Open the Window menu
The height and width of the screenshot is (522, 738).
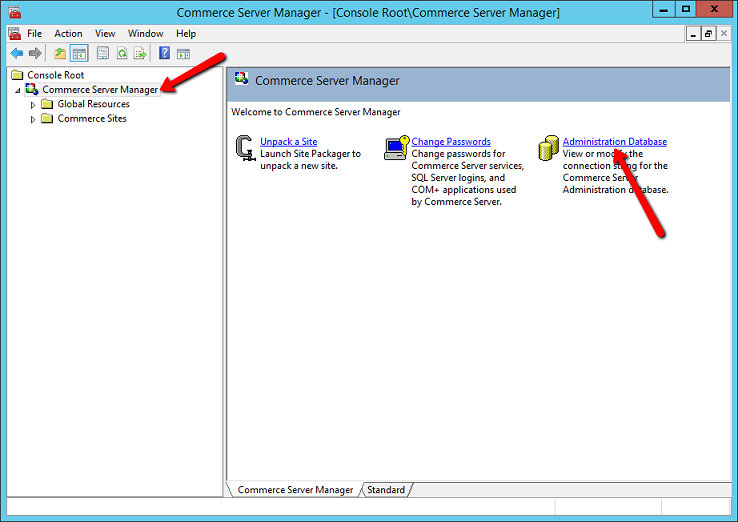pyautogui.click(x=145, y=33)
